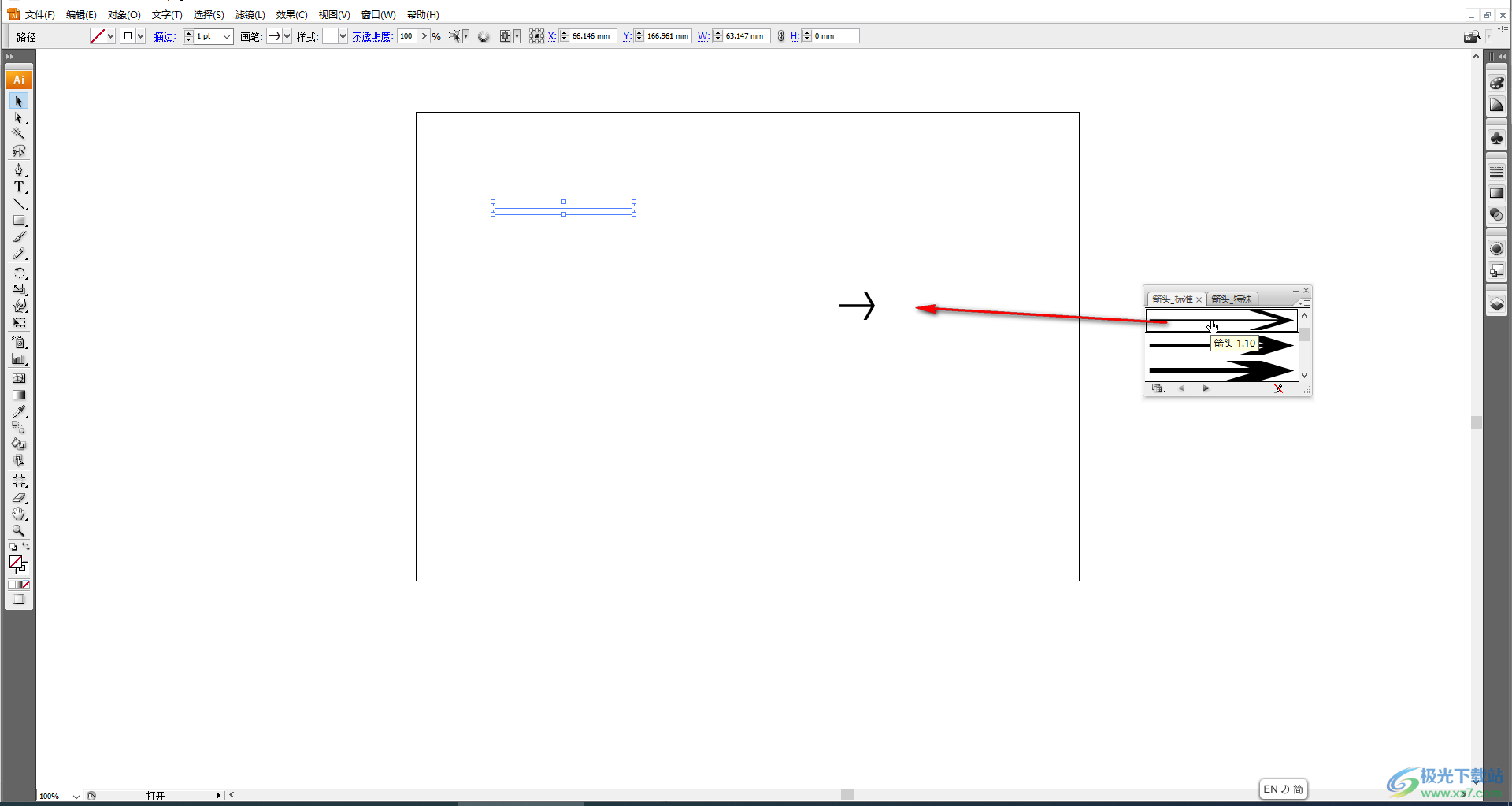The image size is (1512, 806).
Task: Select the black arrow Selection tool
Action: click(x=19, y=102)
